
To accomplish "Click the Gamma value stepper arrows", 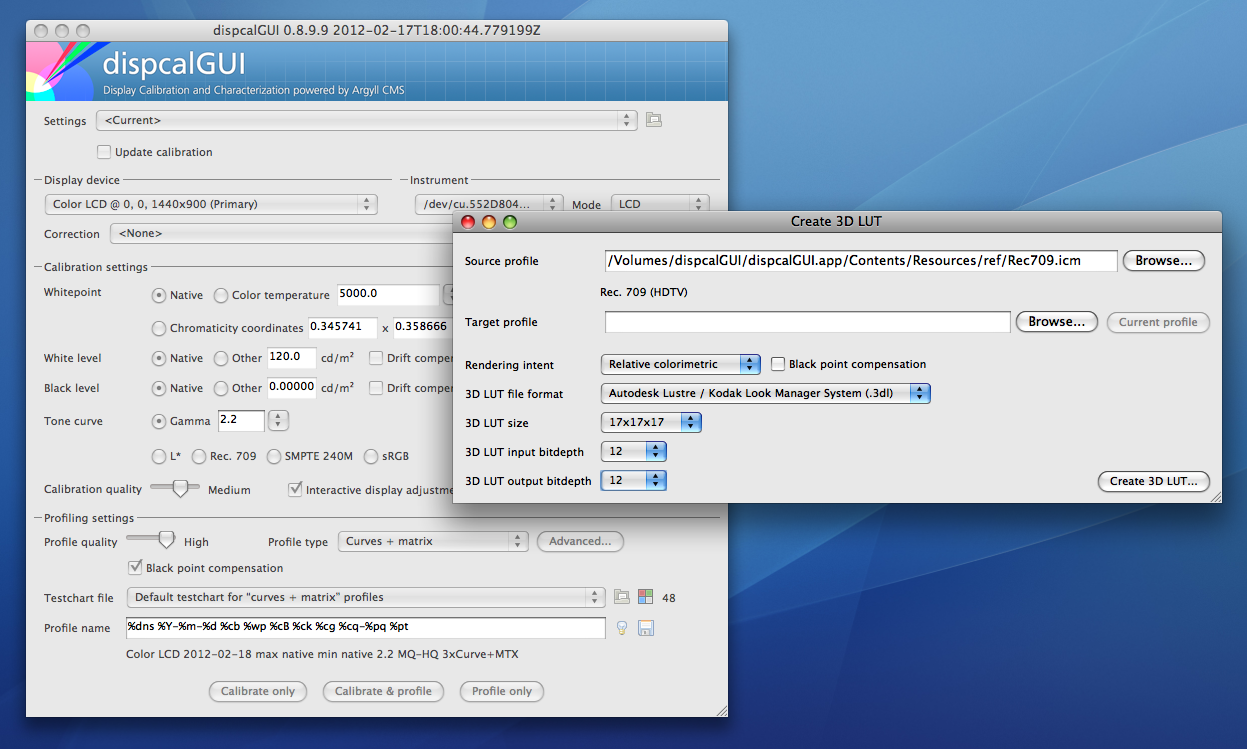I will [280, 421].
